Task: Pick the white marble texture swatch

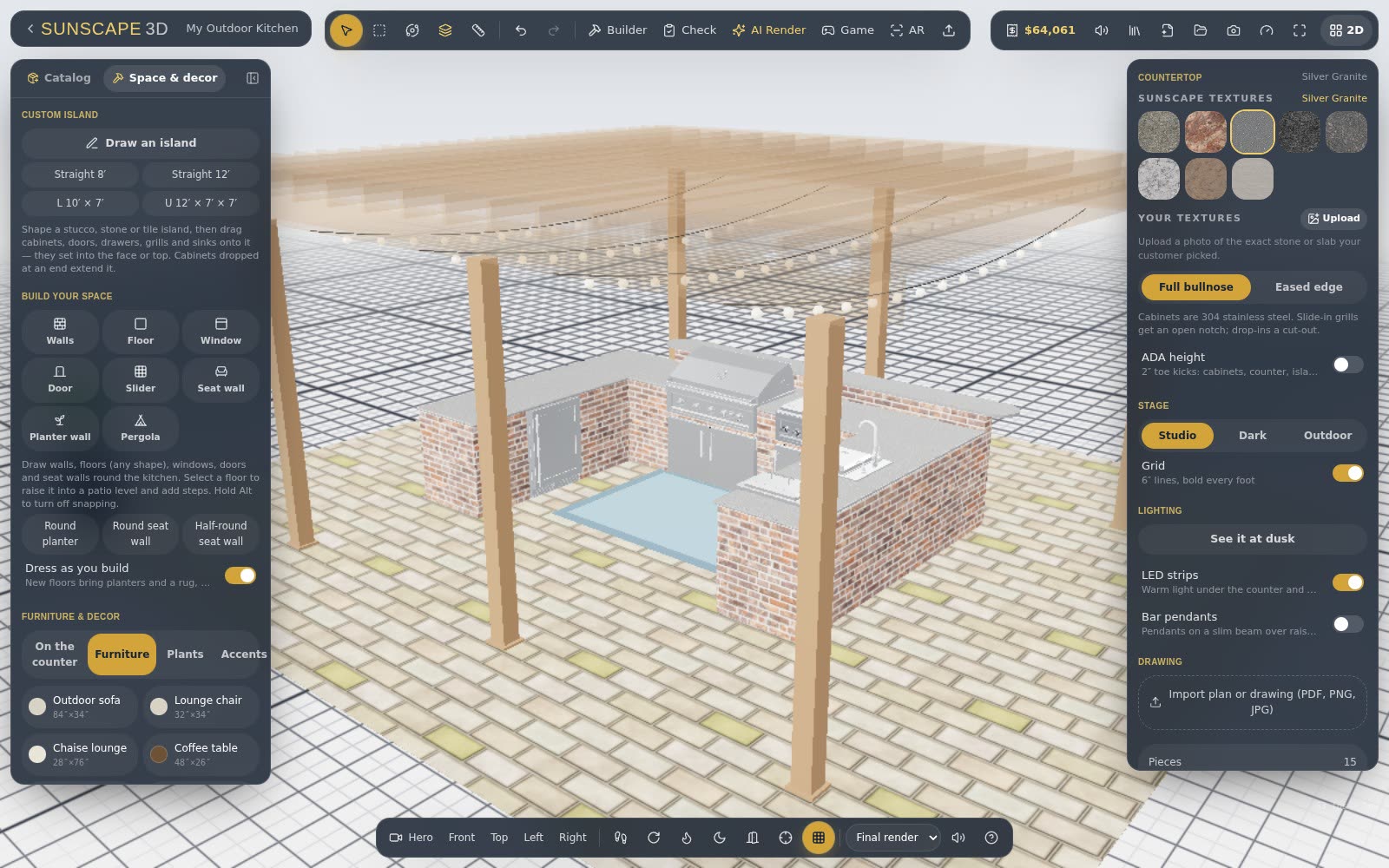Action: 1159,179
